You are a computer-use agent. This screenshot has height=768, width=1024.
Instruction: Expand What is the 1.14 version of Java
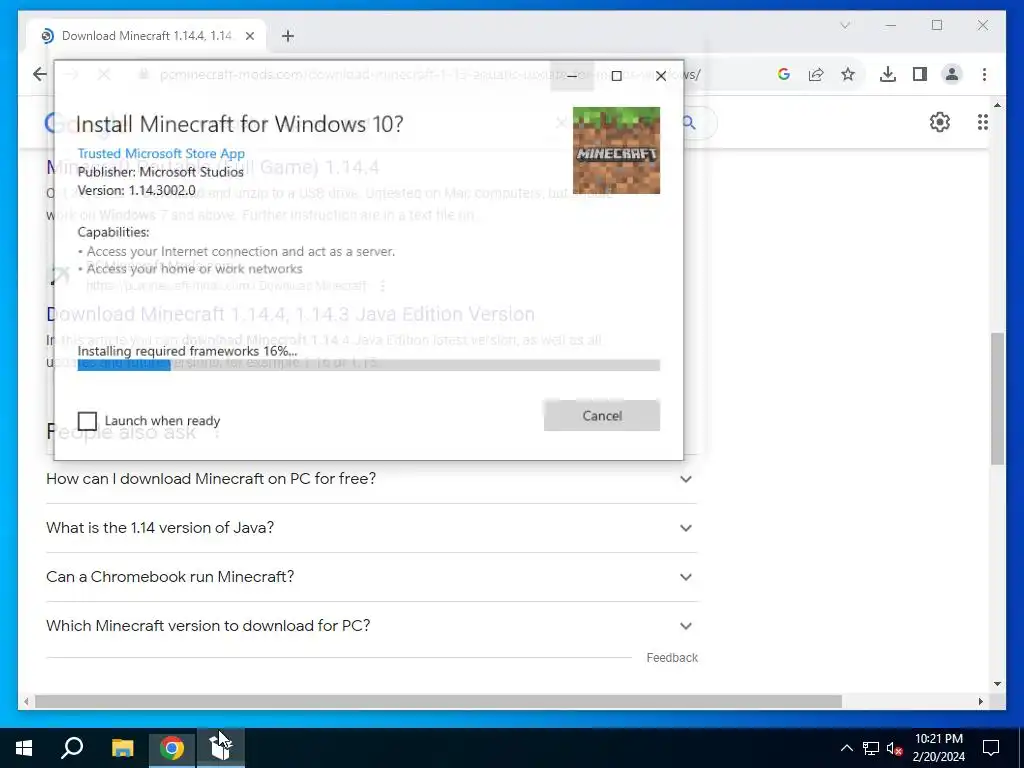click(x=371, y=528)
